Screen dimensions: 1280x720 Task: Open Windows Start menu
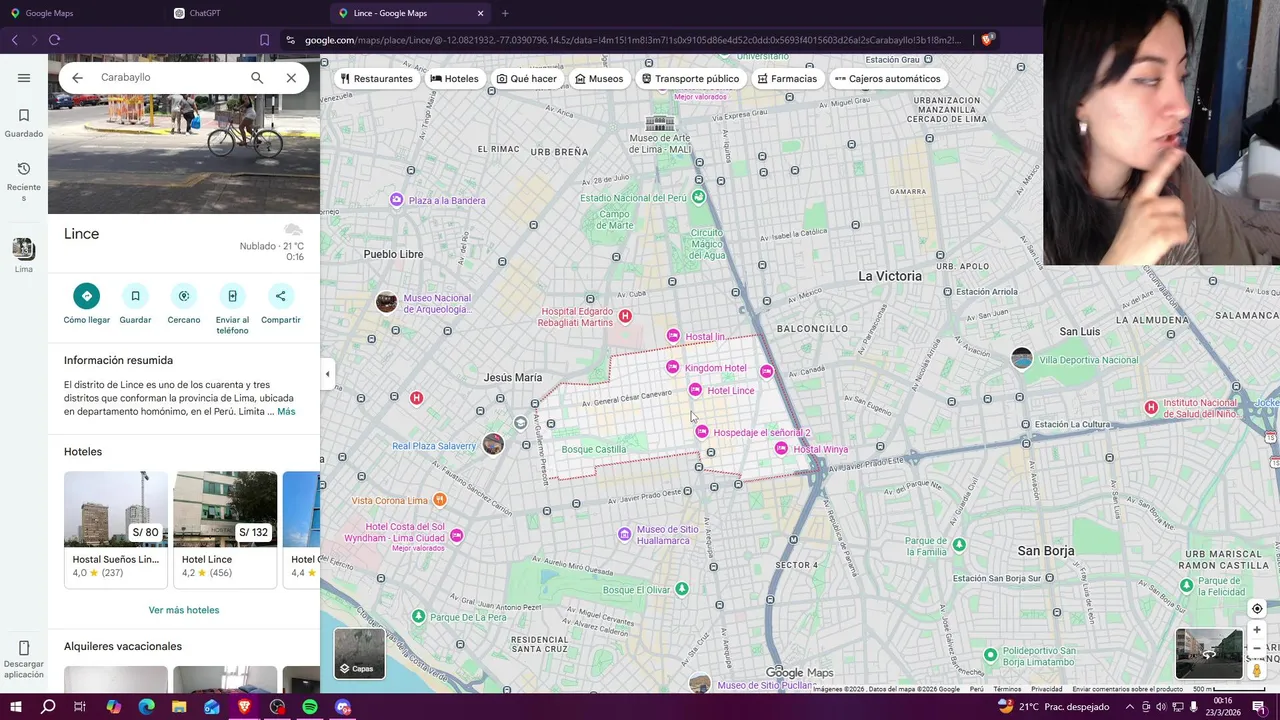pyautogui.click(x=15, y=707)
